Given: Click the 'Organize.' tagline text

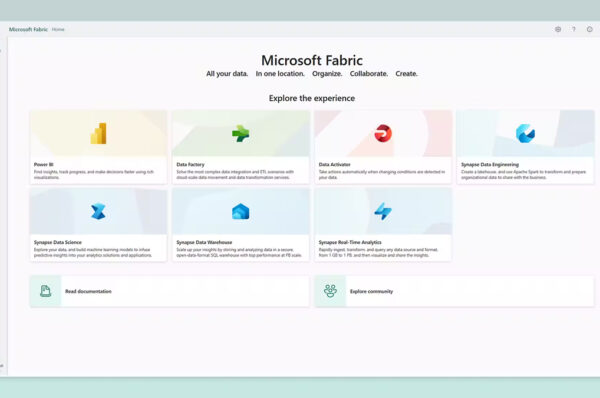Looking at the screenshot, I should (x=327, y=73).
